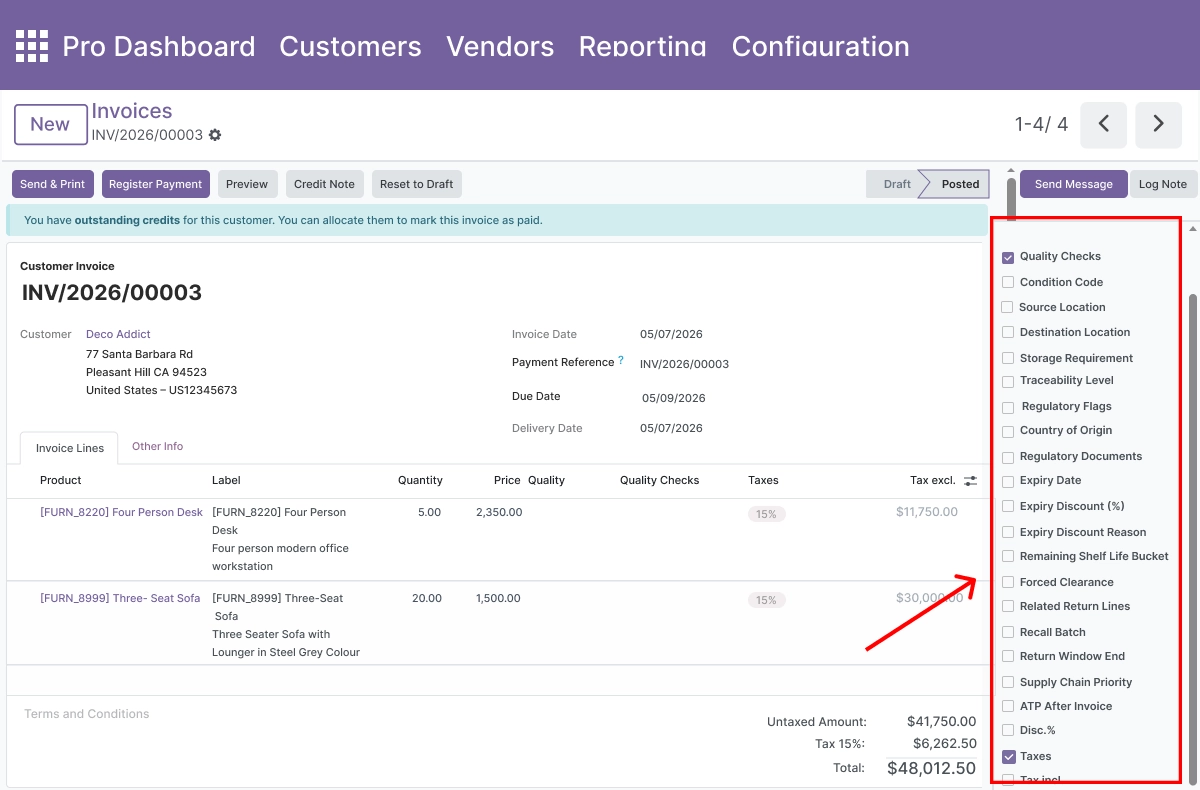The image size is (1200, 790).
Task: Click Reset to Draft button
Action: (x=417, y=184)
